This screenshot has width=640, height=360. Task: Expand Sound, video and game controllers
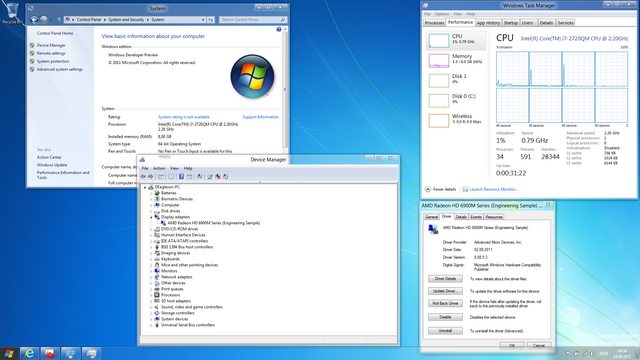pos(151,307)
